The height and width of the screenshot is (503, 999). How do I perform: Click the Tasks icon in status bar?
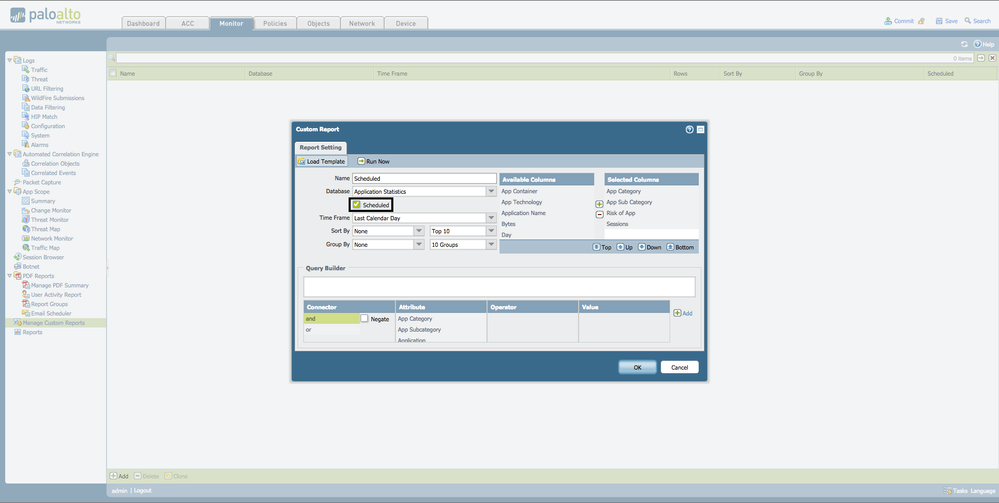[948, 491]
